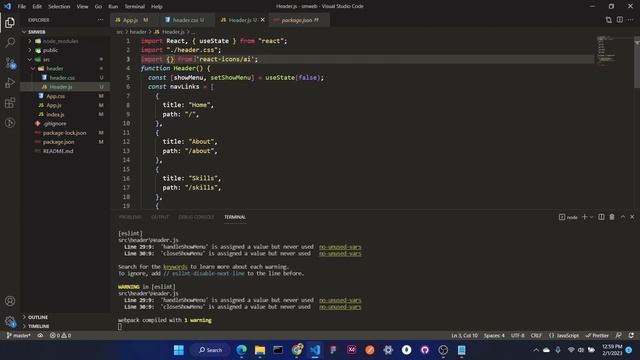Open Microsoft Edge from taskbar

(x=241, y=350)
